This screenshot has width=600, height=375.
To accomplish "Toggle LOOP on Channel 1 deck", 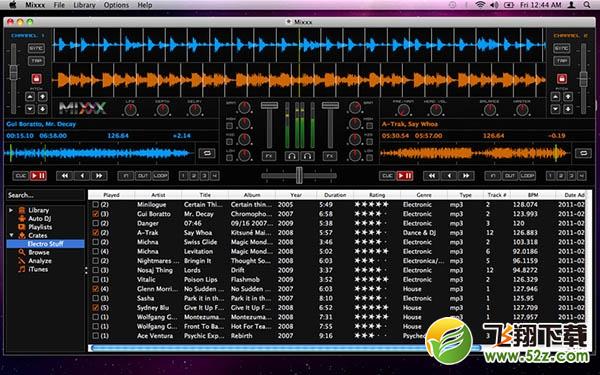I will coord(160,176).
